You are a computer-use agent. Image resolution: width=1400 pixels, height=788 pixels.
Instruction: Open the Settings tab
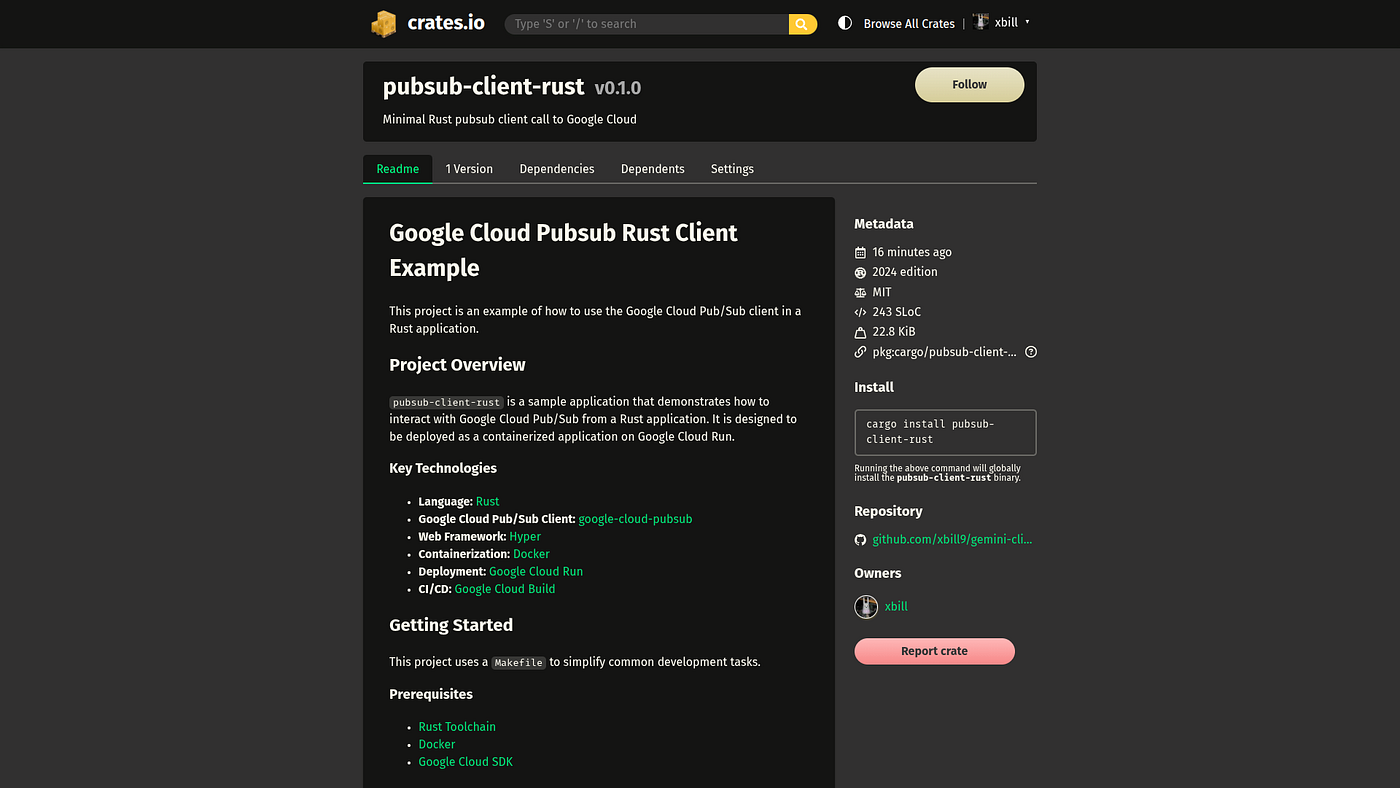[x=732, y=169]
